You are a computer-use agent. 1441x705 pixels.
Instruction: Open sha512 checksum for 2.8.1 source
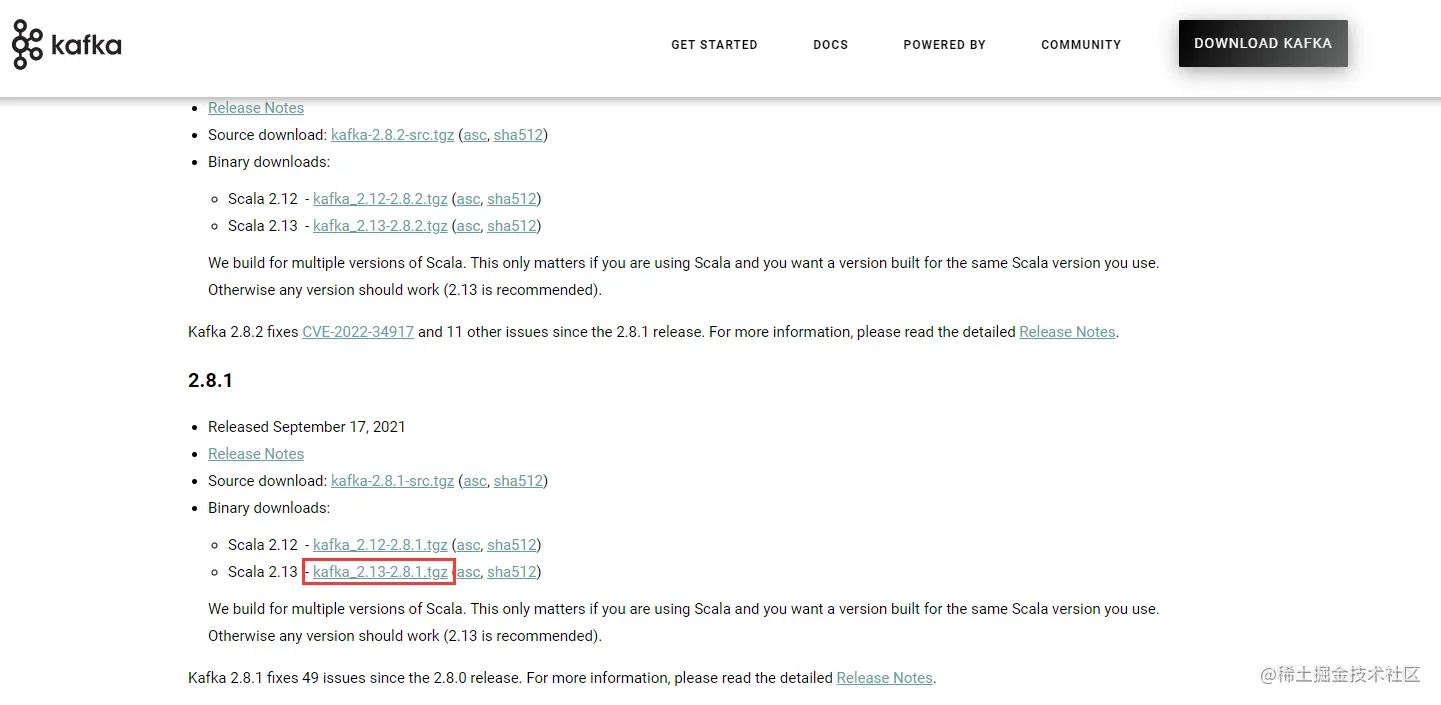tap(518, 481)
